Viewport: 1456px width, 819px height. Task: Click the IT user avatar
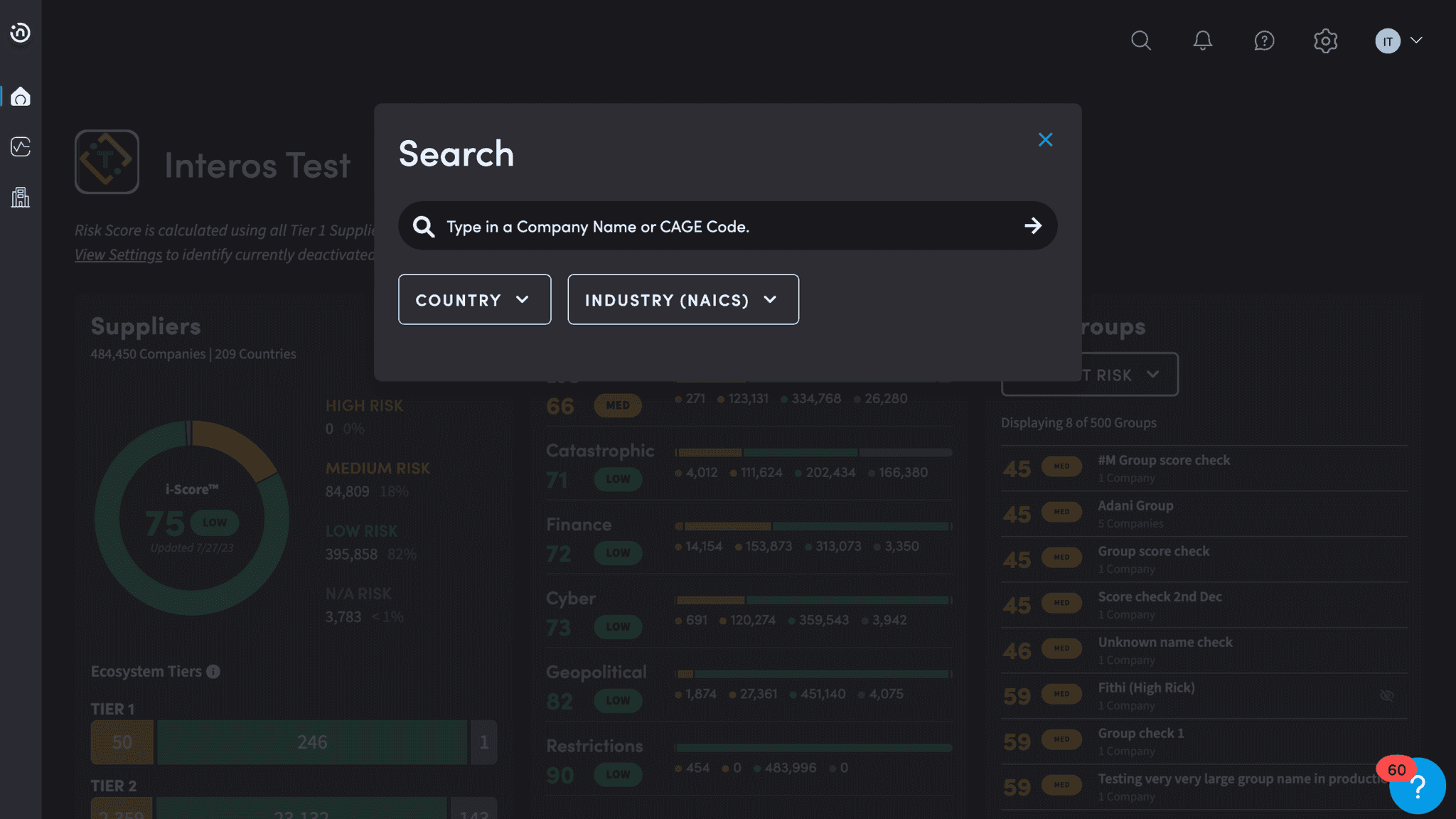click(1388, 41)
